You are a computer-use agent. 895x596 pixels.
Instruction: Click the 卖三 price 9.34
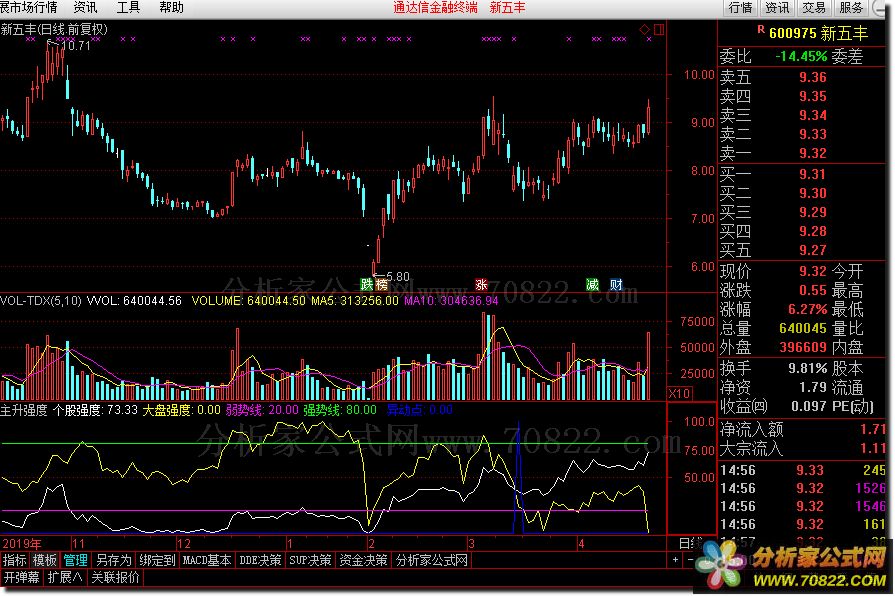[x=813, y=115]
